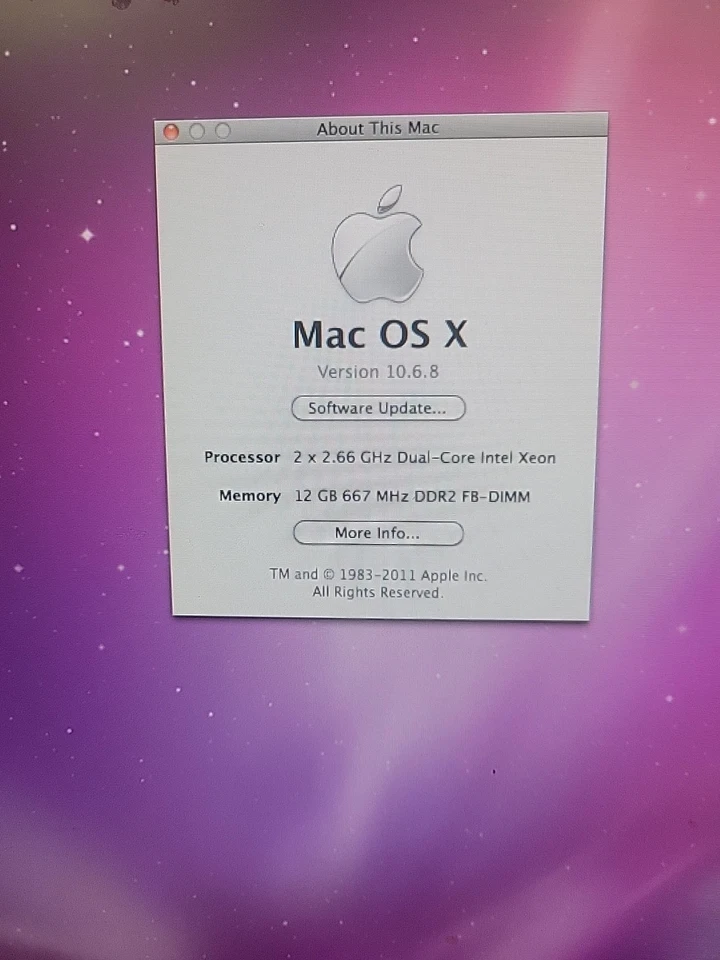Open More Info... for system details
This screenshot has height=960, width=720.
point(378,533)
